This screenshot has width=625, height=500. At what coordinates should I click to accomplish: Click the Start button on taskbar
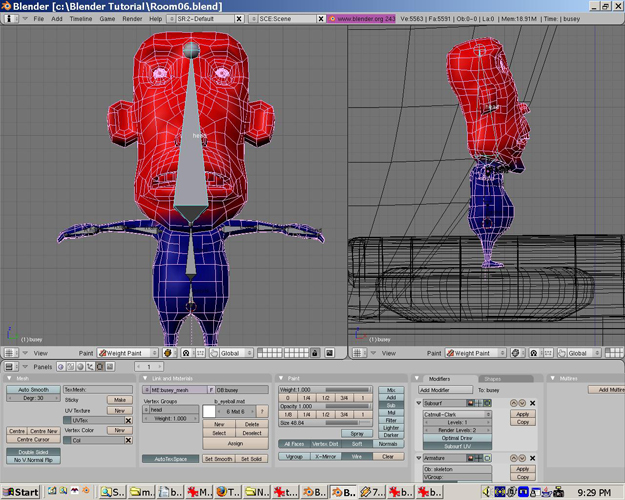coord(21,492)
